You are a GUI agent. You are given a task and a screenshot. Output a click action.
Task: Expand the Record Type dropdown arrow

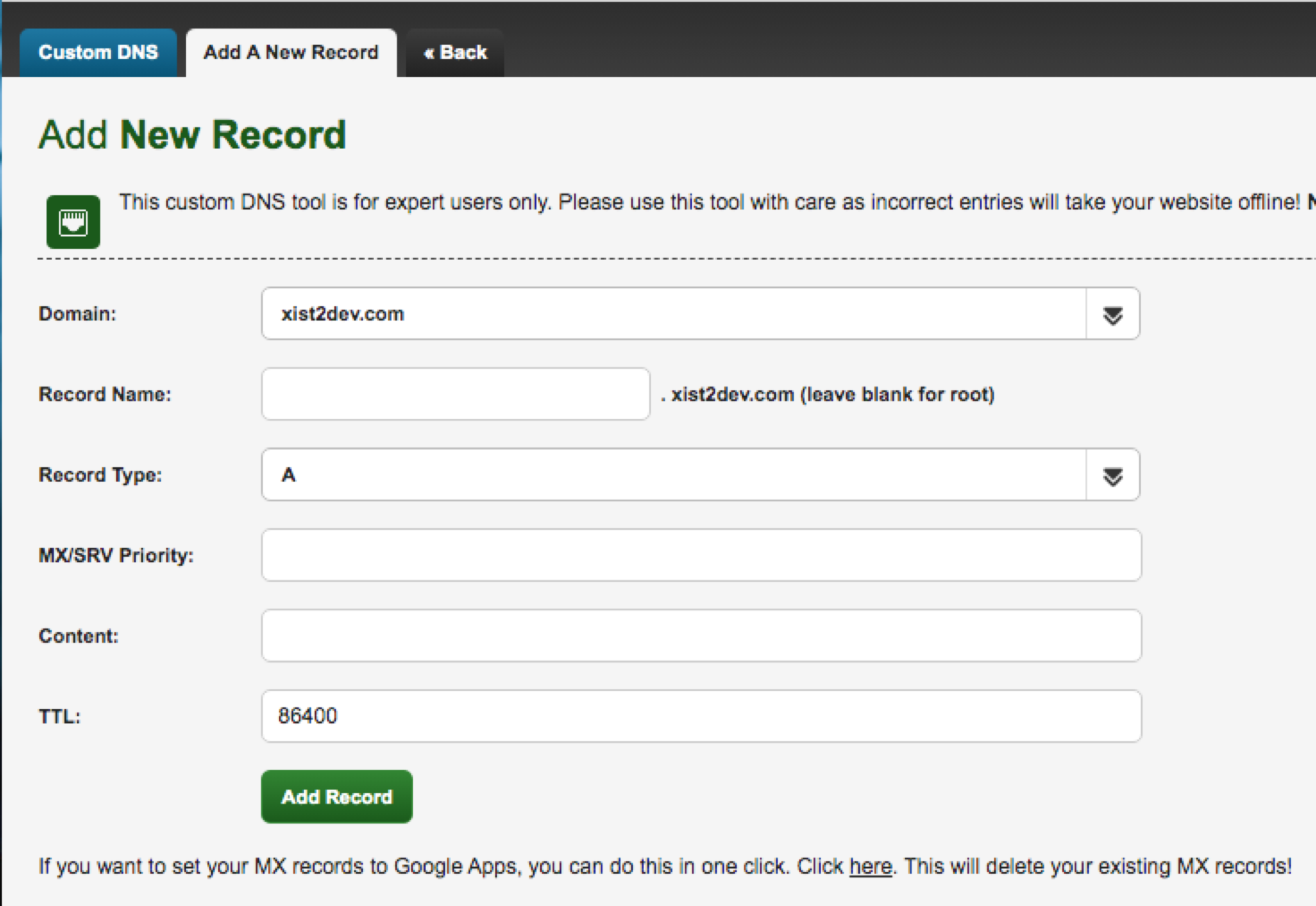click(x=1112, y=475)
